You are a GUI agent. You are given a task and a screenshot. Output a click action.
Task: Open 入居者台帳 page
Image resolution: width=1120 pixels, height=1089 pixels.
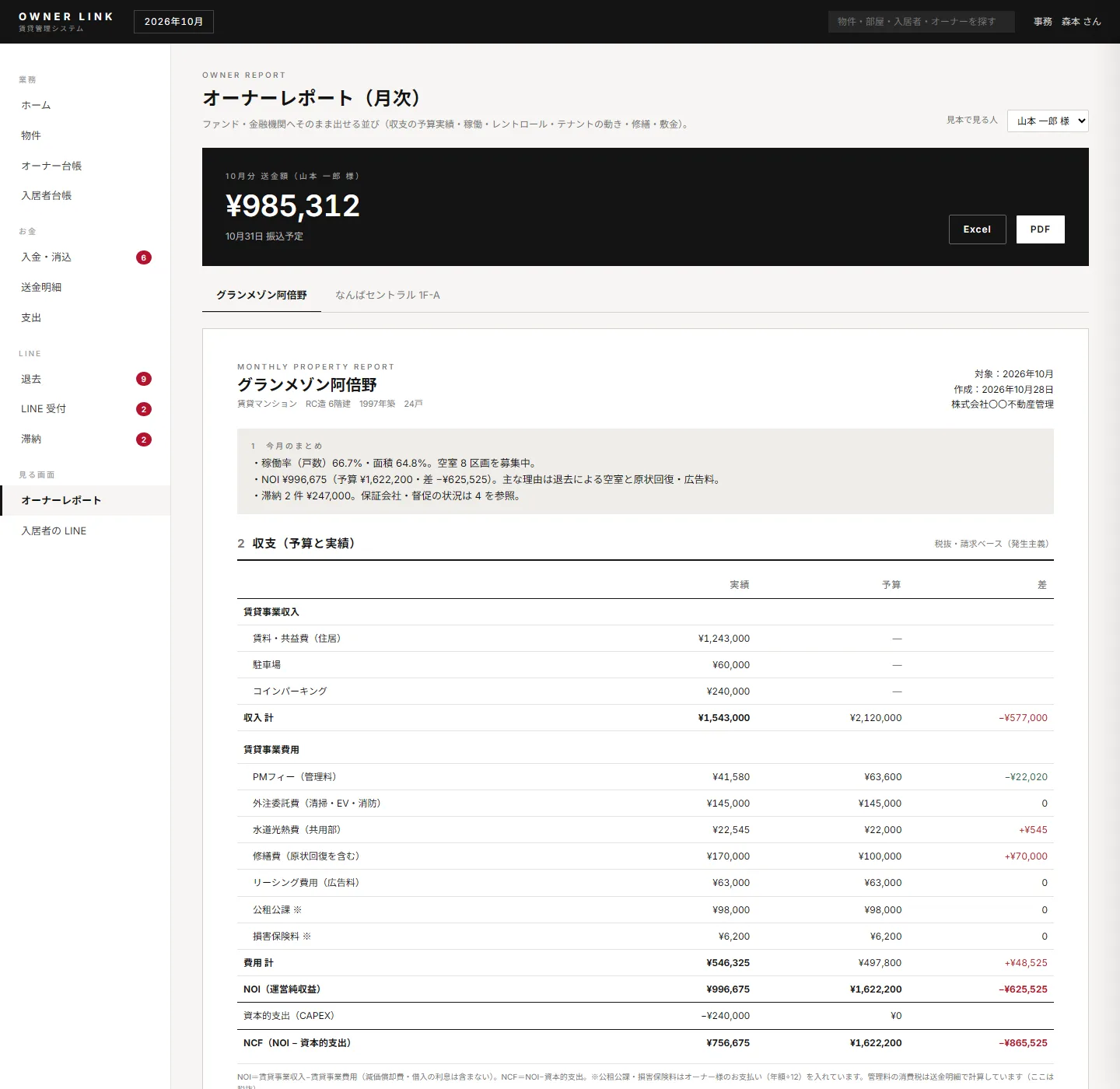(x=86, y=195)
